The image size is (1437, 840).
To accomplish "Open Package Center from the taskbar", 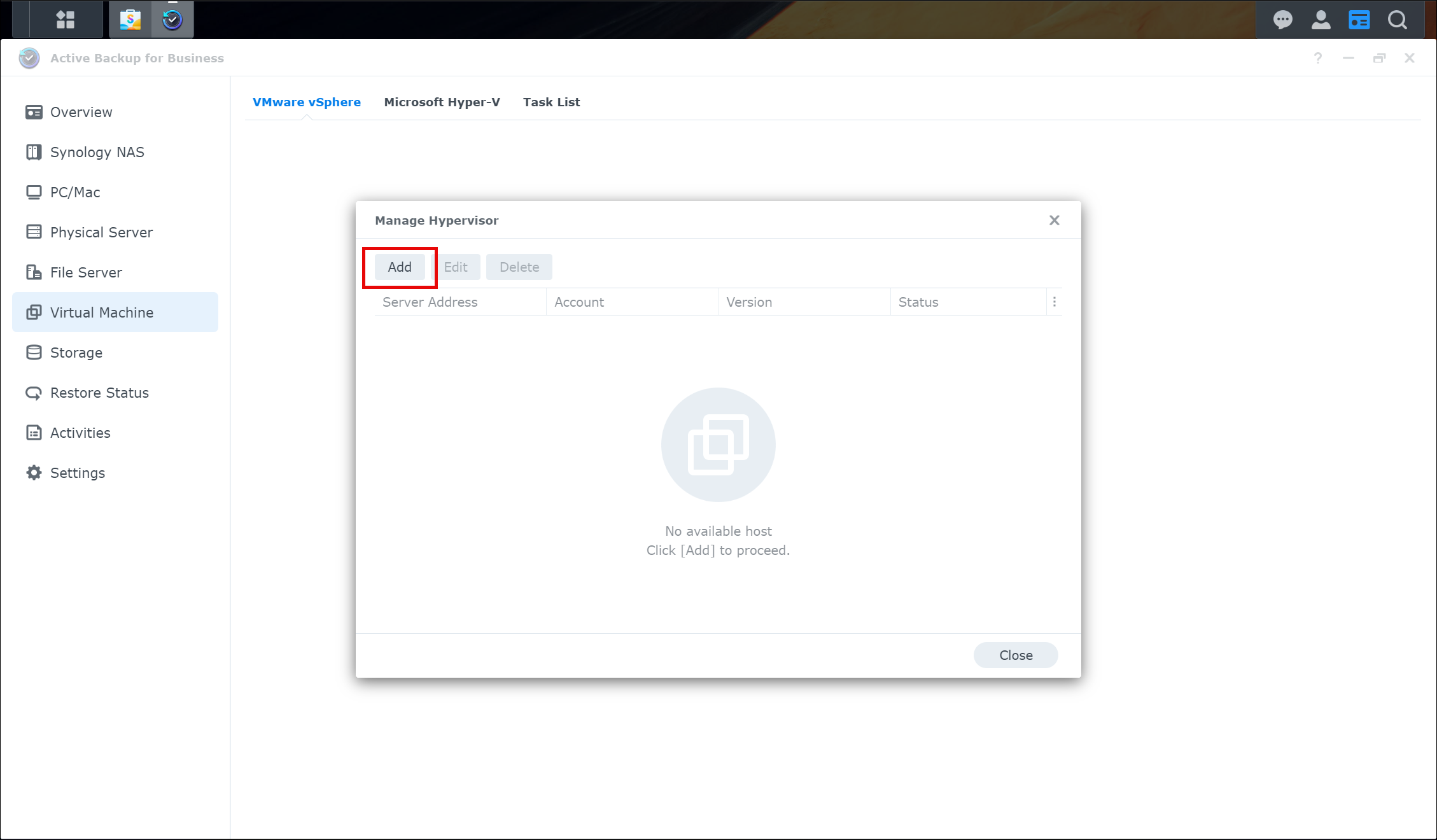I will [x=130, y=20].
